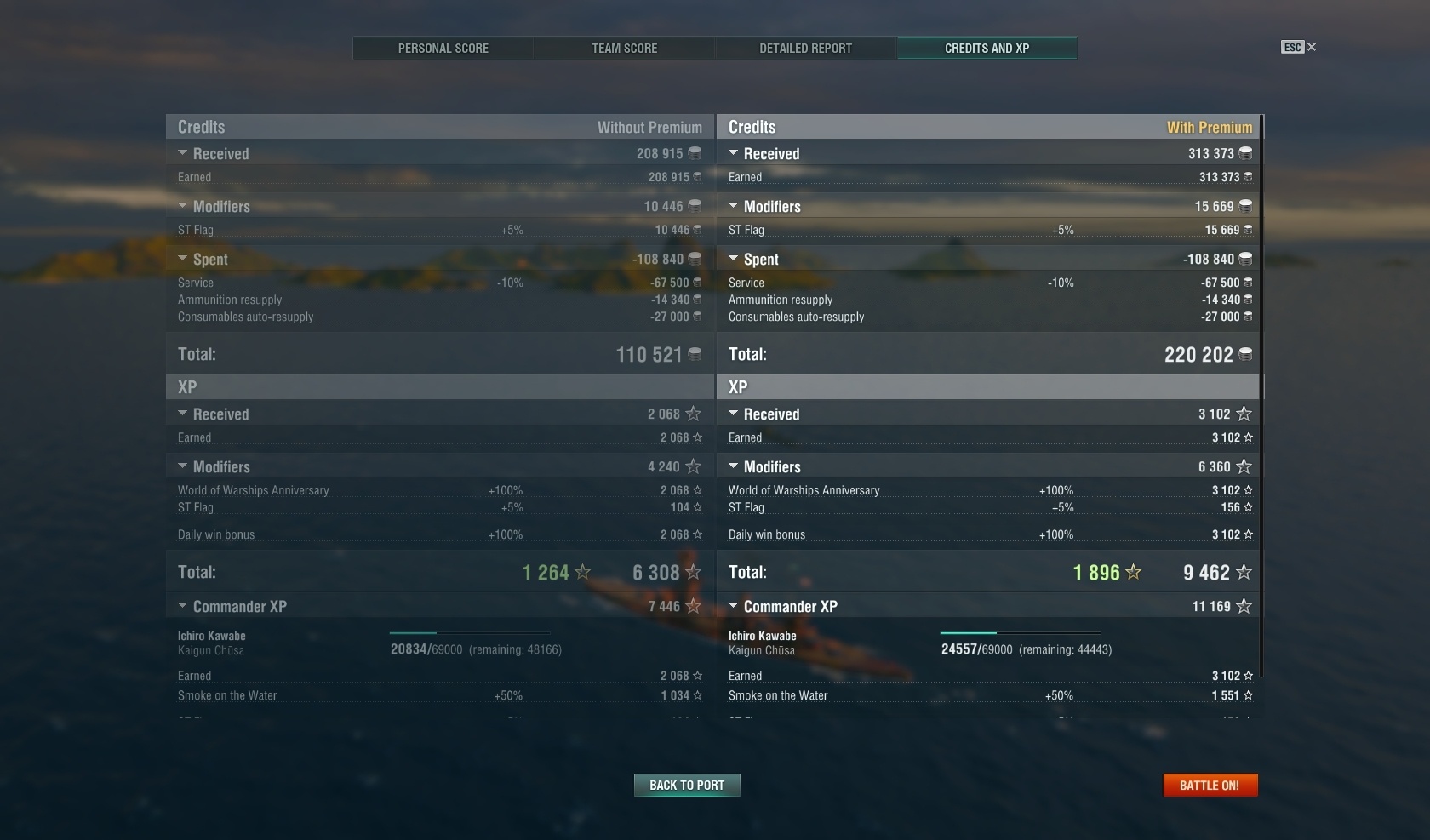Image resolution: width=1430 pixels, height=840 pixels.
Task: Click Ichiro Kawabe's commander XP progress bar With Premium
Action: click(1020, 633)
